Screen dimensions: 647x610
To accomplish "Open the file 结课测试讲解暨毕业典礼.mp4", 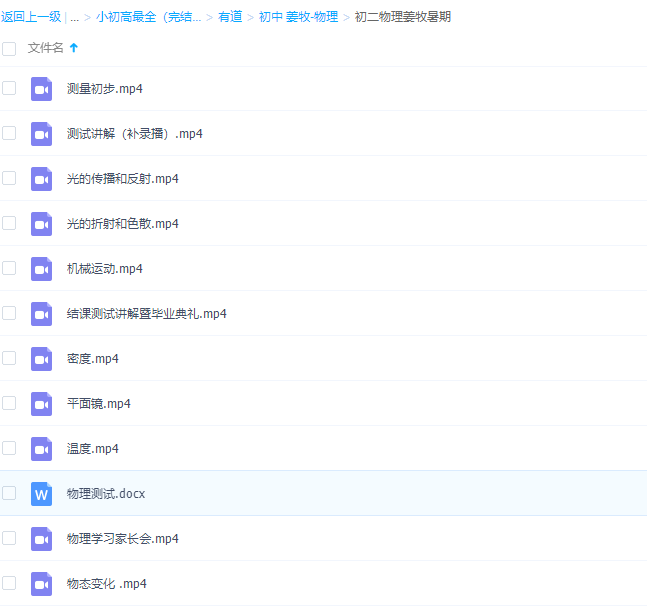I will [146, 314].
